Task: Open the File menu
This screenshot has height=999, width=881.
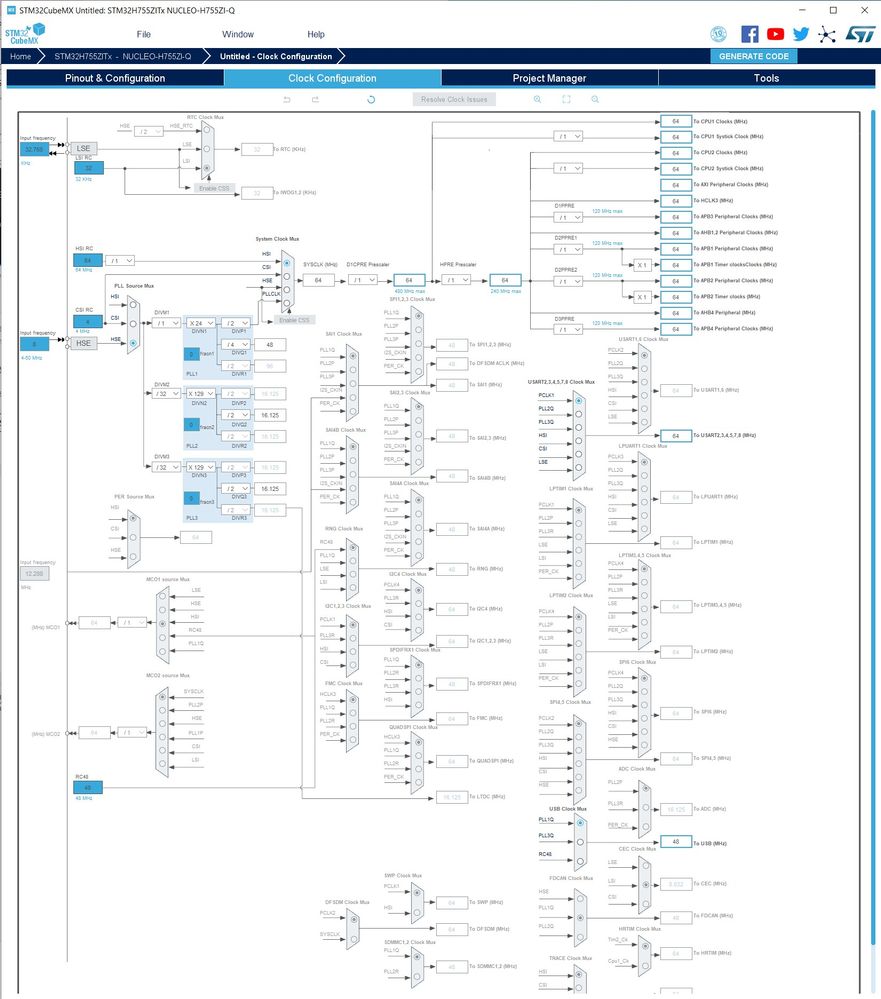Action: point(143,34)
